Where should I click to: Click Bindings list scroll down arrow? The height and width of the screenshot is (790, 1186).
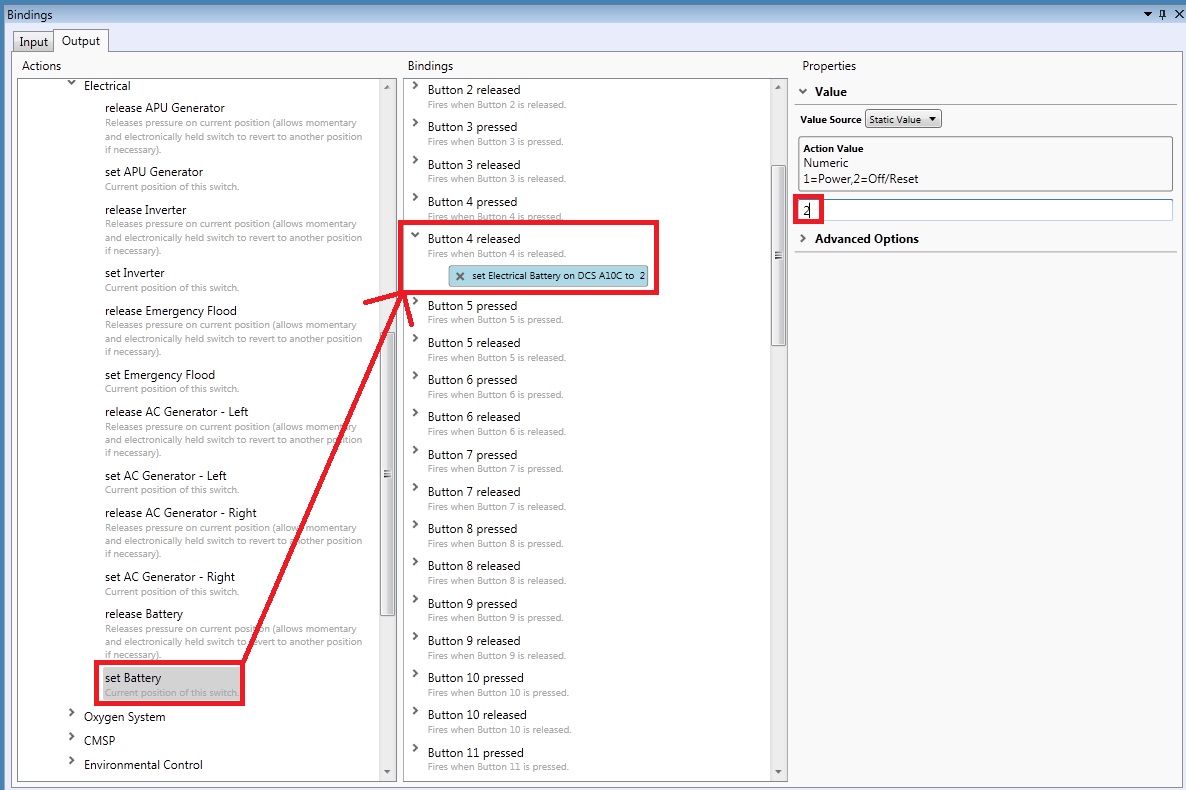click(778, 772)
